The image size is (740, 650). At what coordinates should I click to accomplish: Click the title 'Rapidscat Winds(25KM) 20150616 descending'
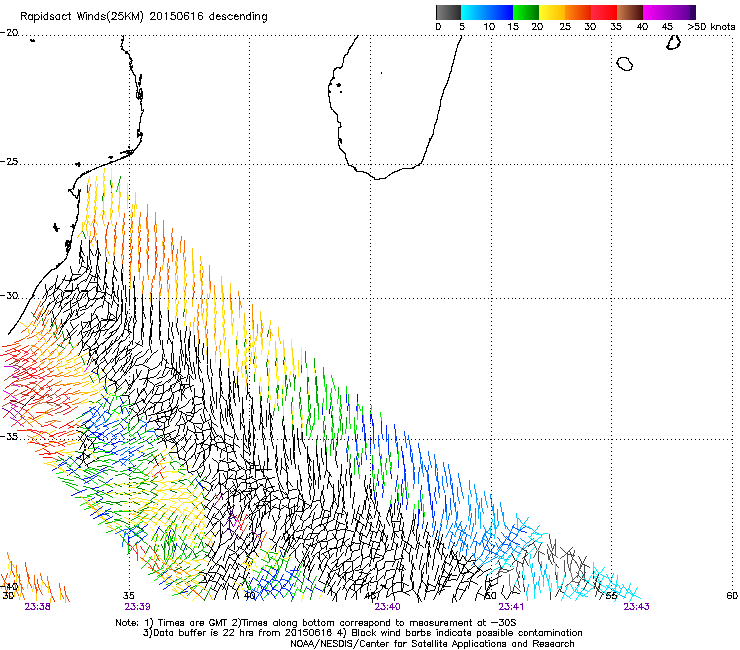click(143, 17)
